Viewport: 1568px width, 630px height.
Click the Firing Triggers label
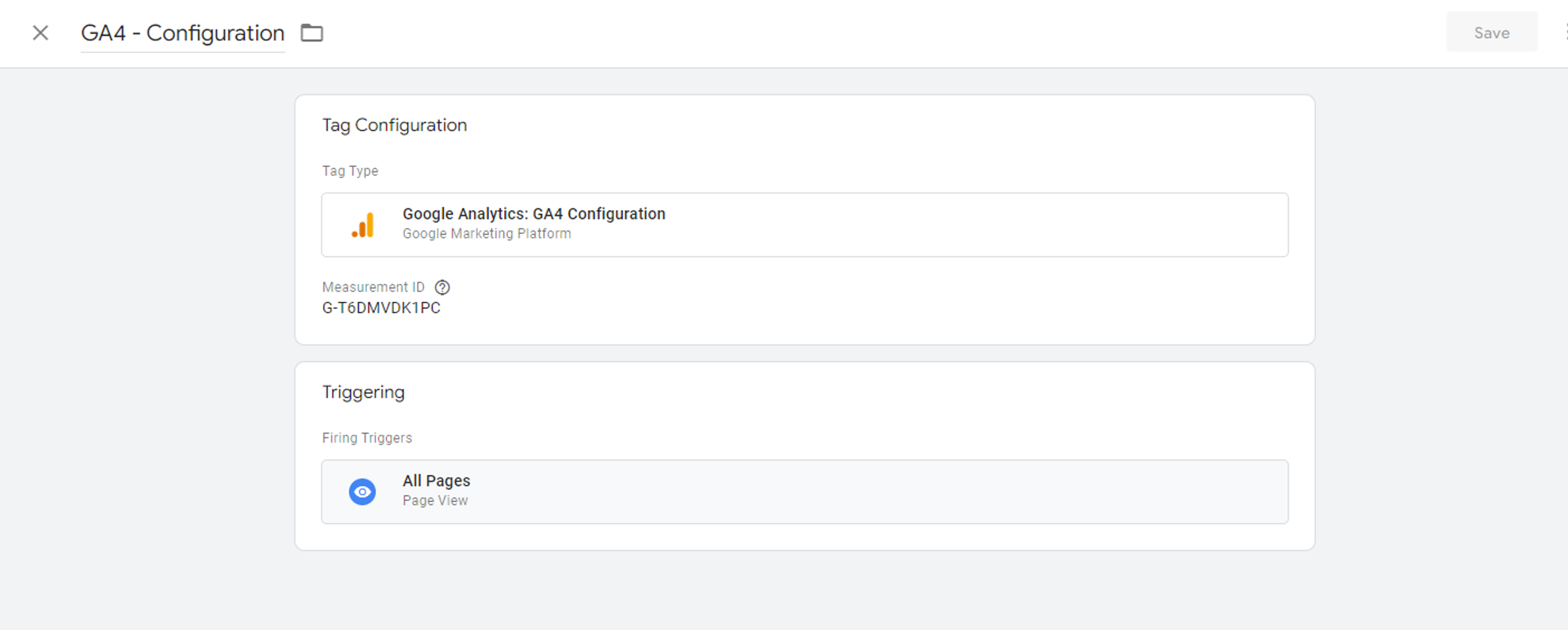367,438
